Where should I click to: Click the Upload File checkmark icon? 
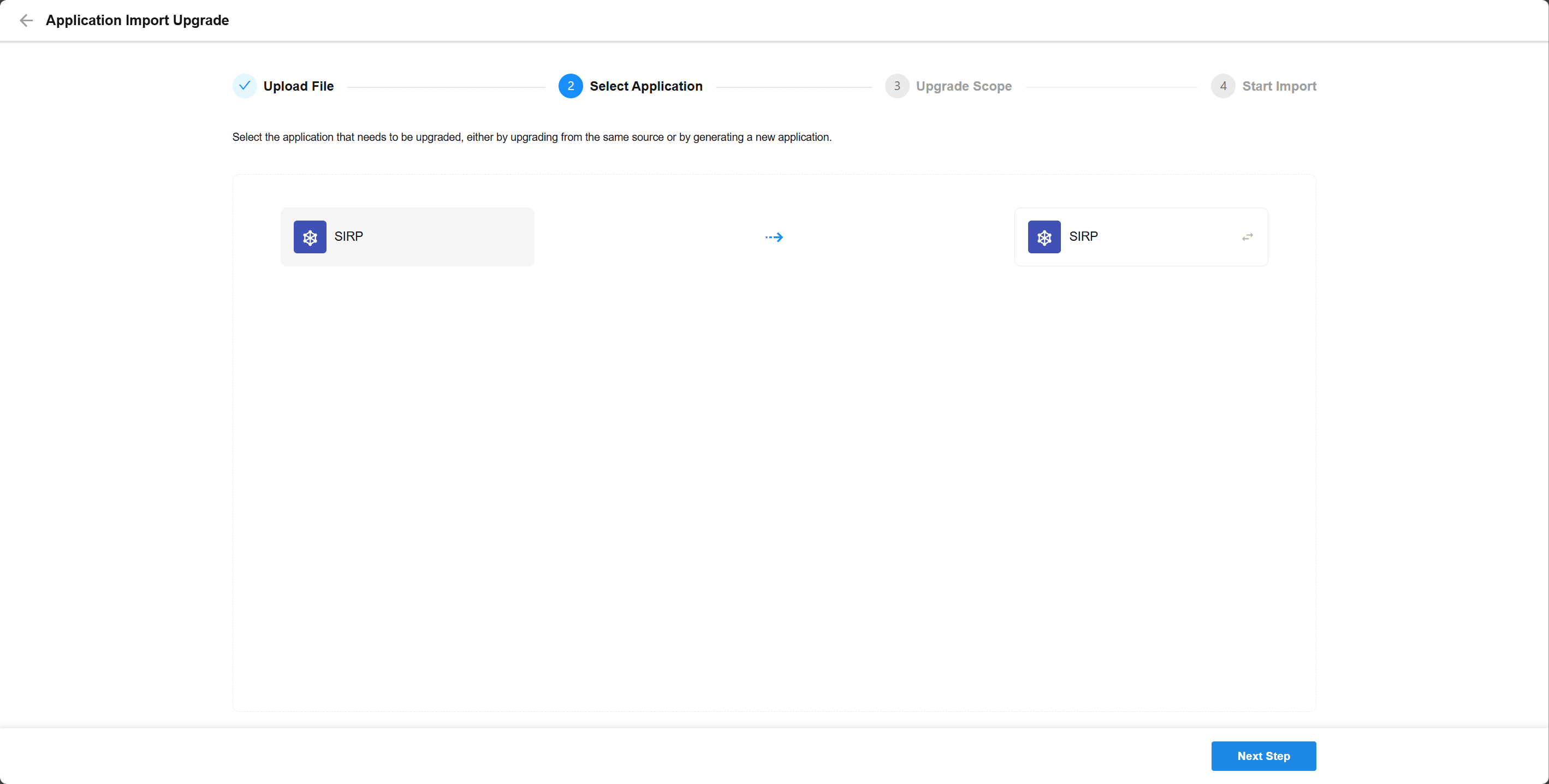[244, 86]
